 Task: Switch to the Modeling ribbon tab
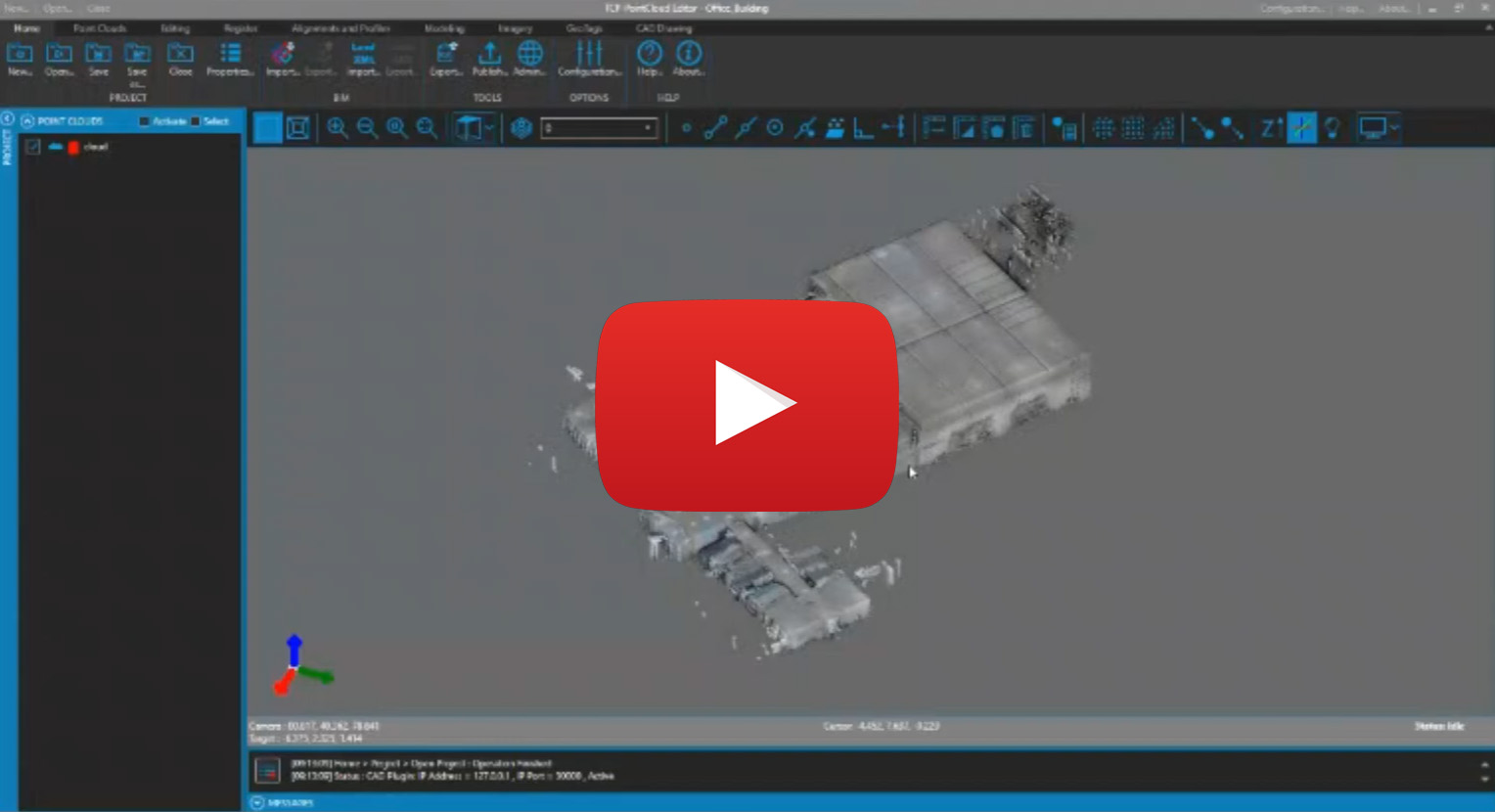tap(444, 28)
